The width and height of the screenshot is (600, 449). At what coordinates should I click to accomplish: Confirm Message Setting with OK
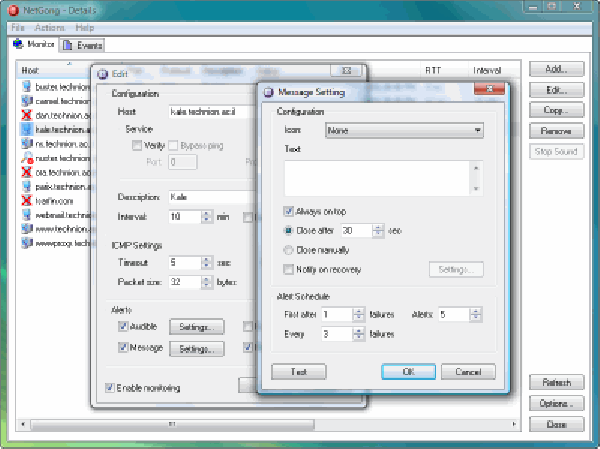tap(408, 372)
